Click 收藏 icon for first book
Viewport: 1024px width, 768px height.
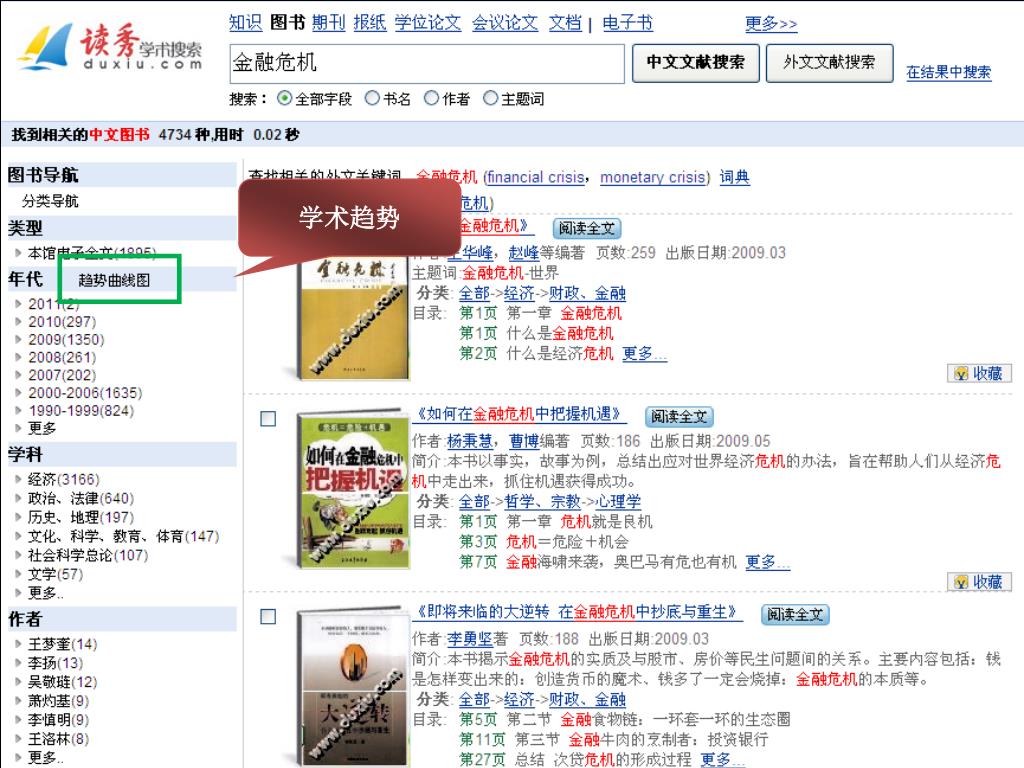pyautogui.click(x=979, y=373)
